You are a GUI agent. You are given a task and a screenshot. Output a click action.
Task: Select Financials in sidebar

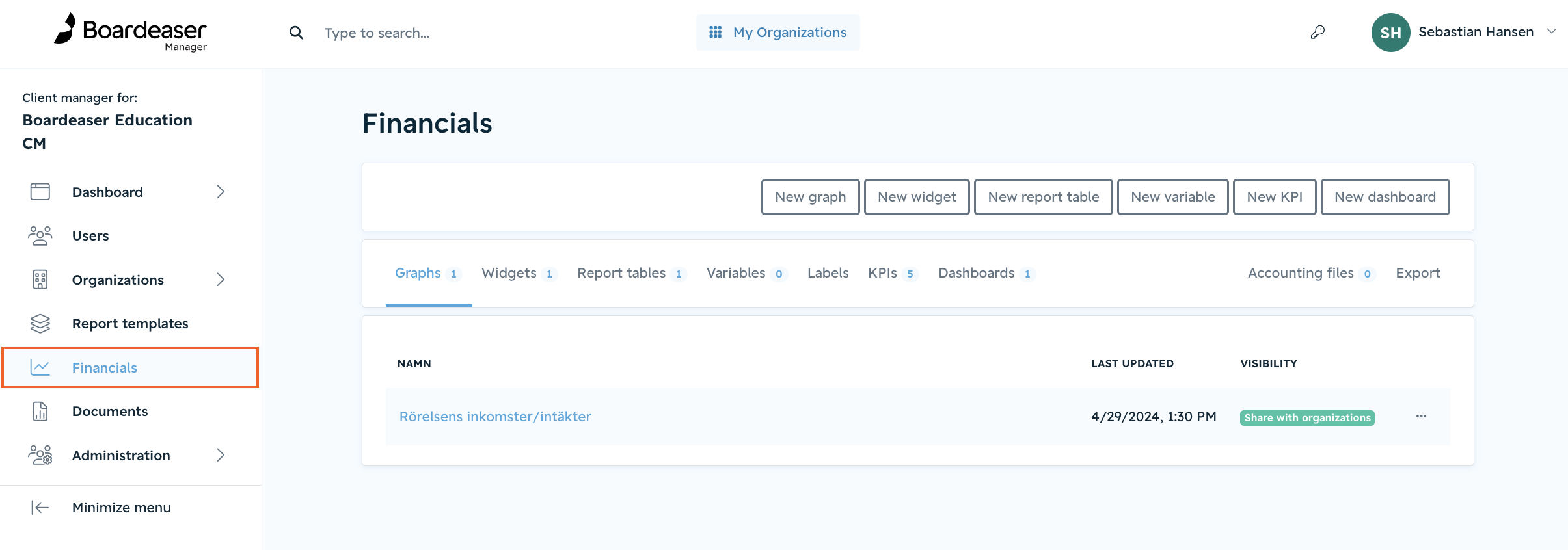131,367
